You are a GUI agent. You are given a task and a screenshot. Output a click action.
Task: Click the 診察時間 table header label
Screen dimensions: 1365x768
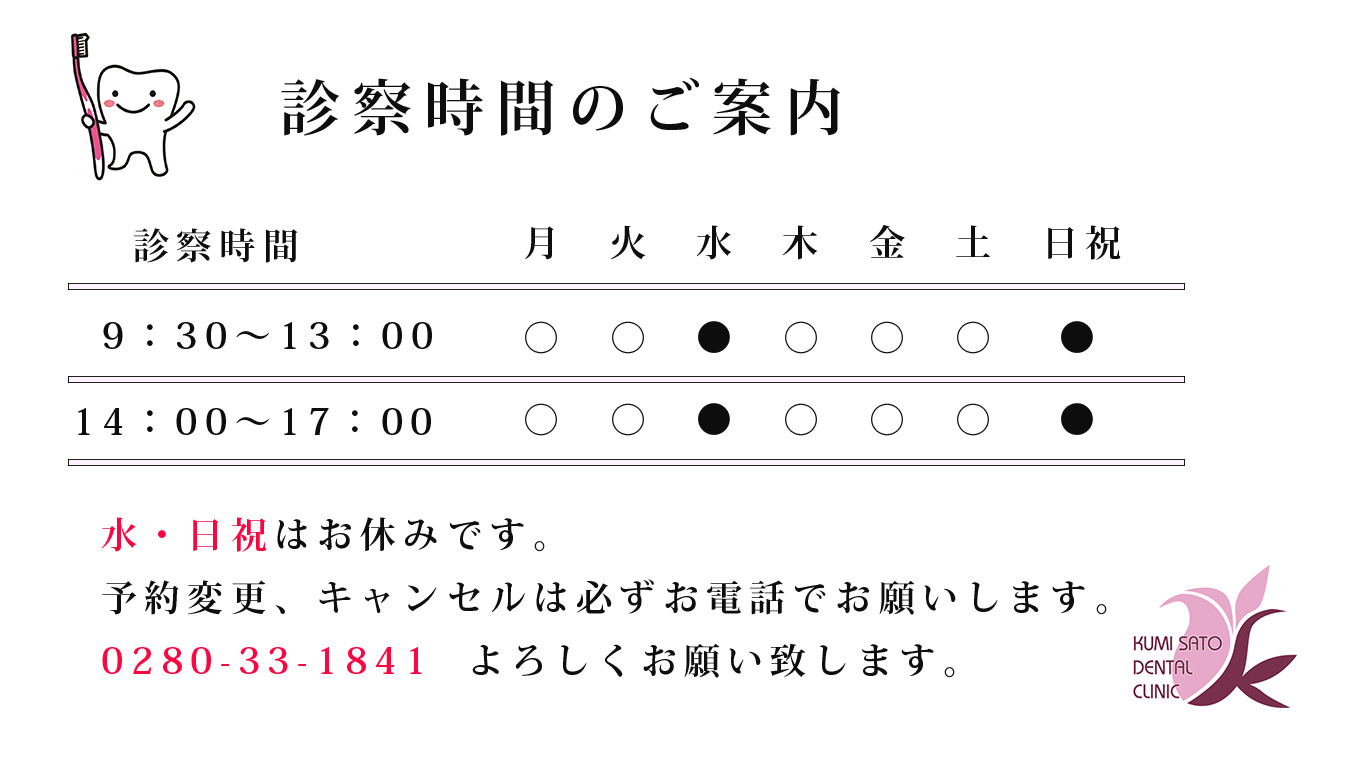click(x=217, y=245)
